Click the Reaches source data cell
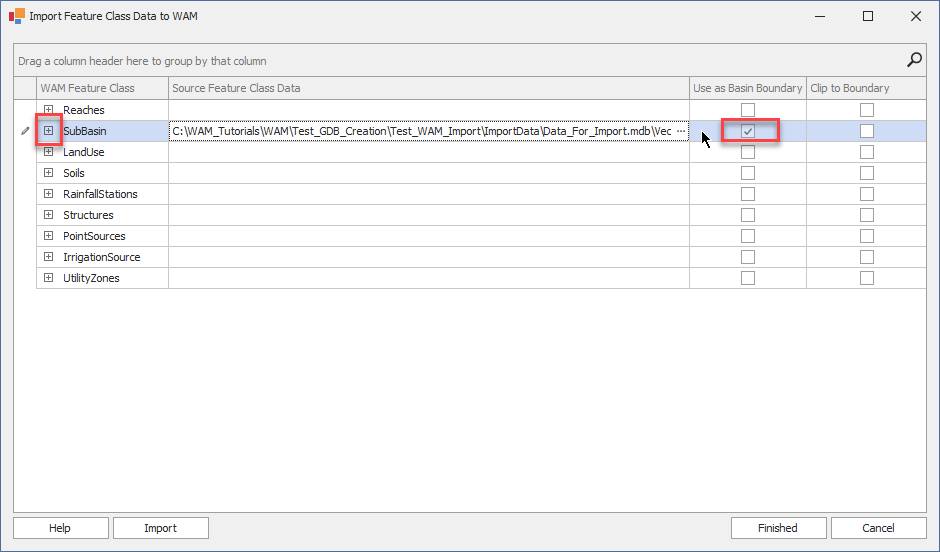The width and height of the screenshot is (940, 552). tap(429, 110)
